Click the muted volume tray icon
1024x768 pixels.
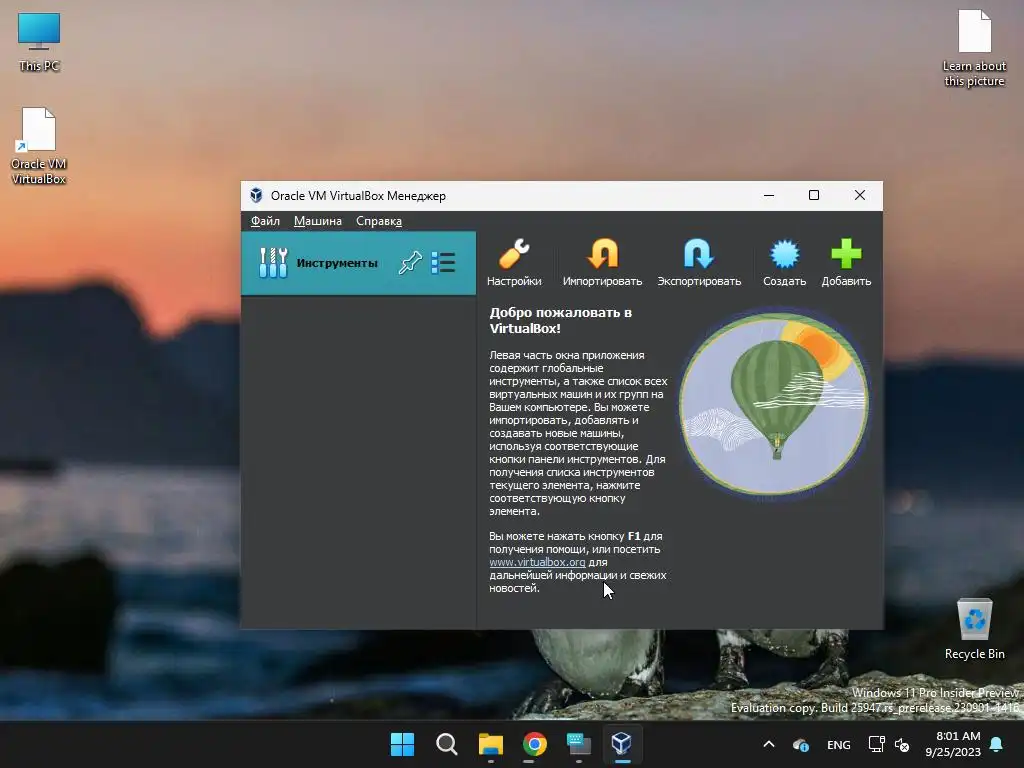coord(902,744)
